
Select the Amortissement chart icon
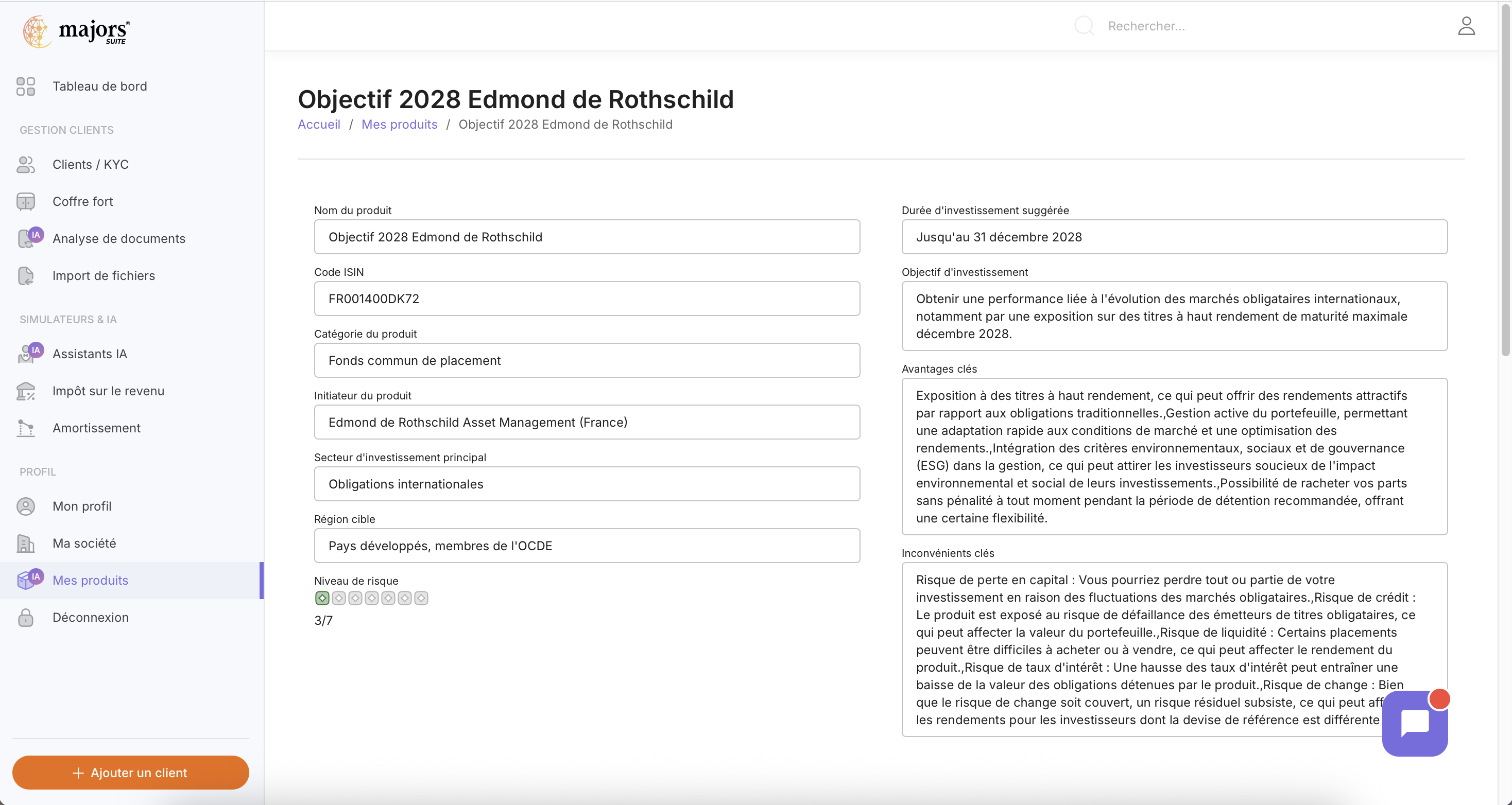pyautogui.click(x=25, y=428)
